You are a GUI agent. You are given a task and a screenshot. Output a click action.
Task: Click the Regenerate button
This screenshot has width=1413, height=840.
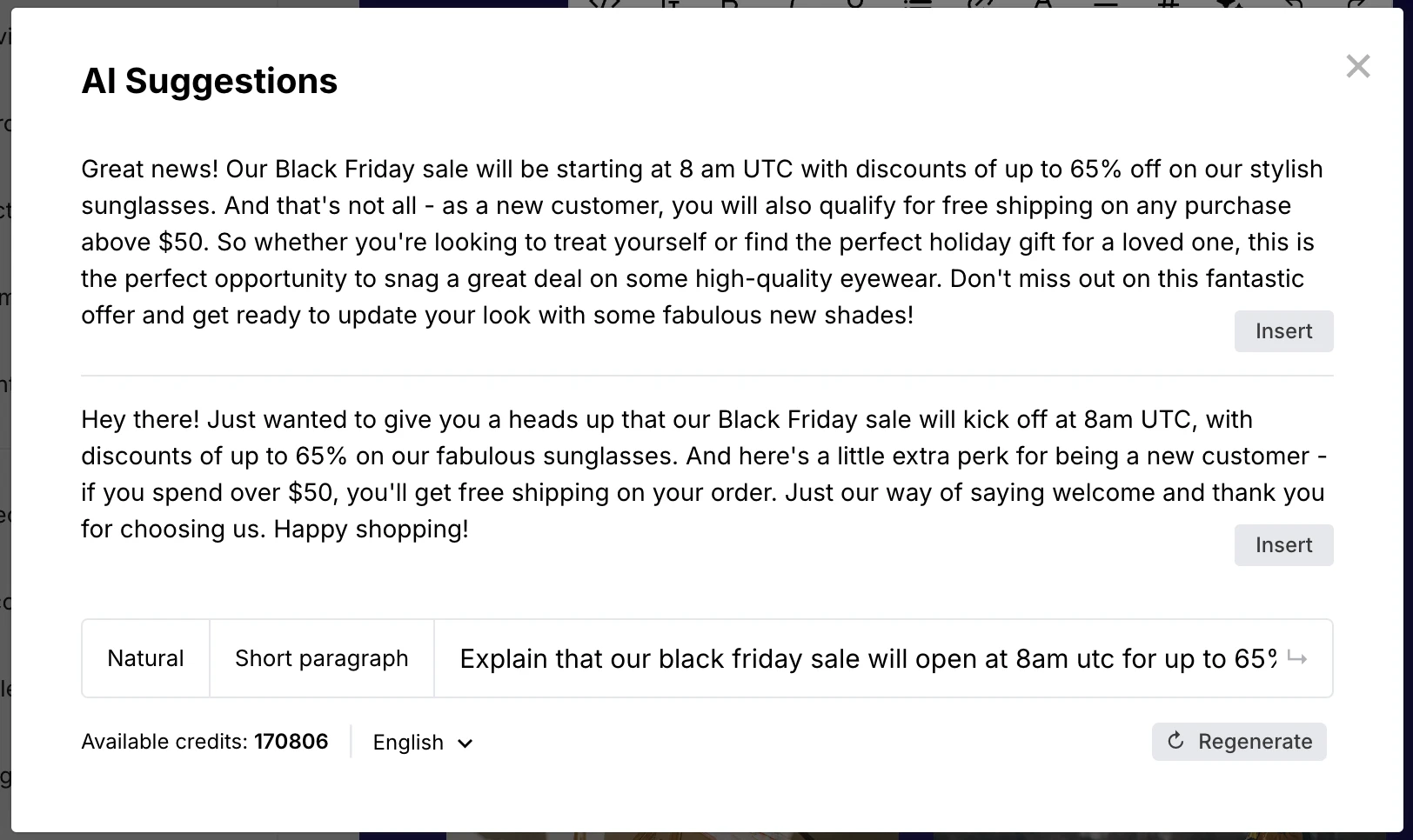[x=1238, y=742]
